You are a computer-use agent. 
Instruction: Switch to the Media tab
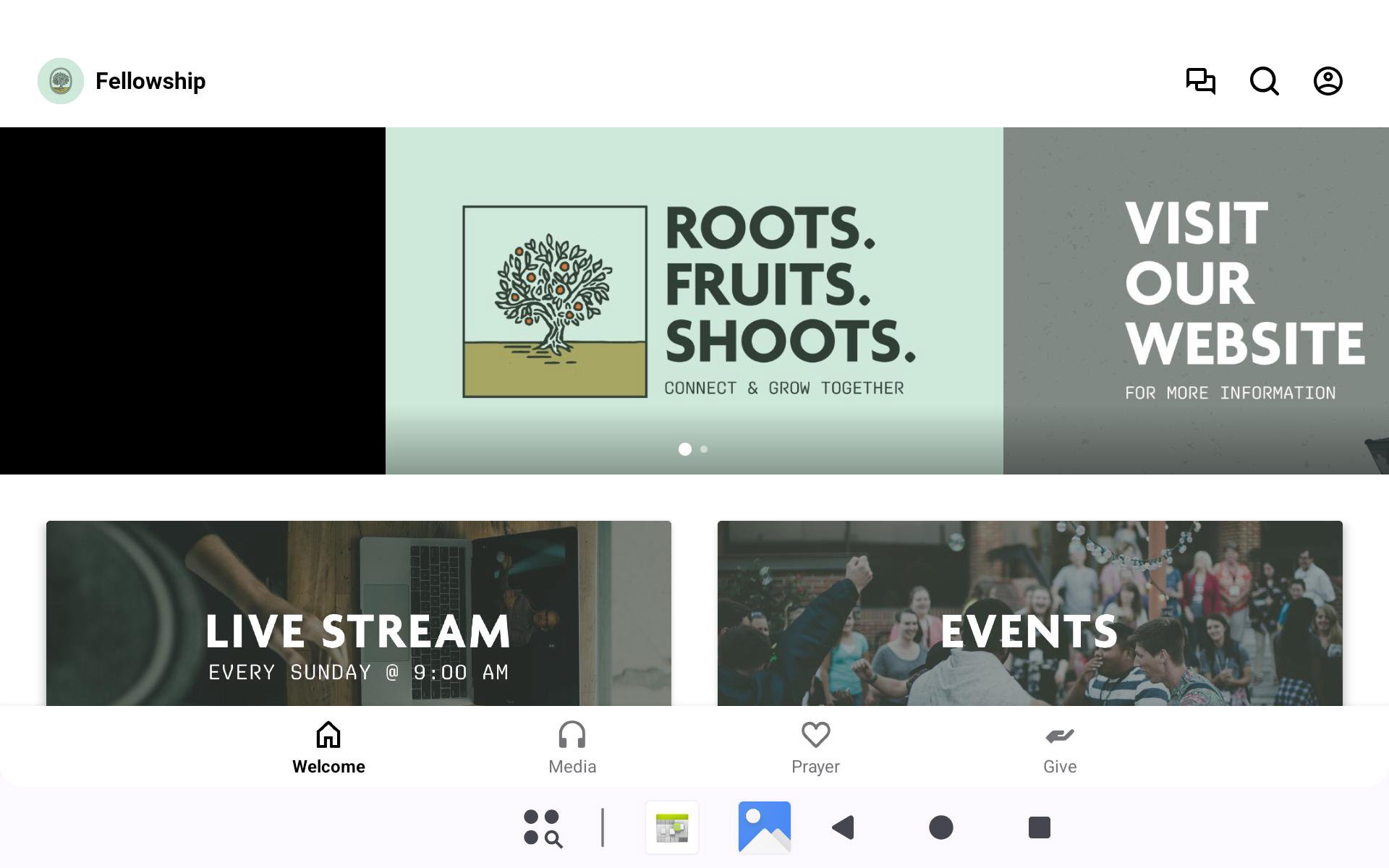coord(572,748)
